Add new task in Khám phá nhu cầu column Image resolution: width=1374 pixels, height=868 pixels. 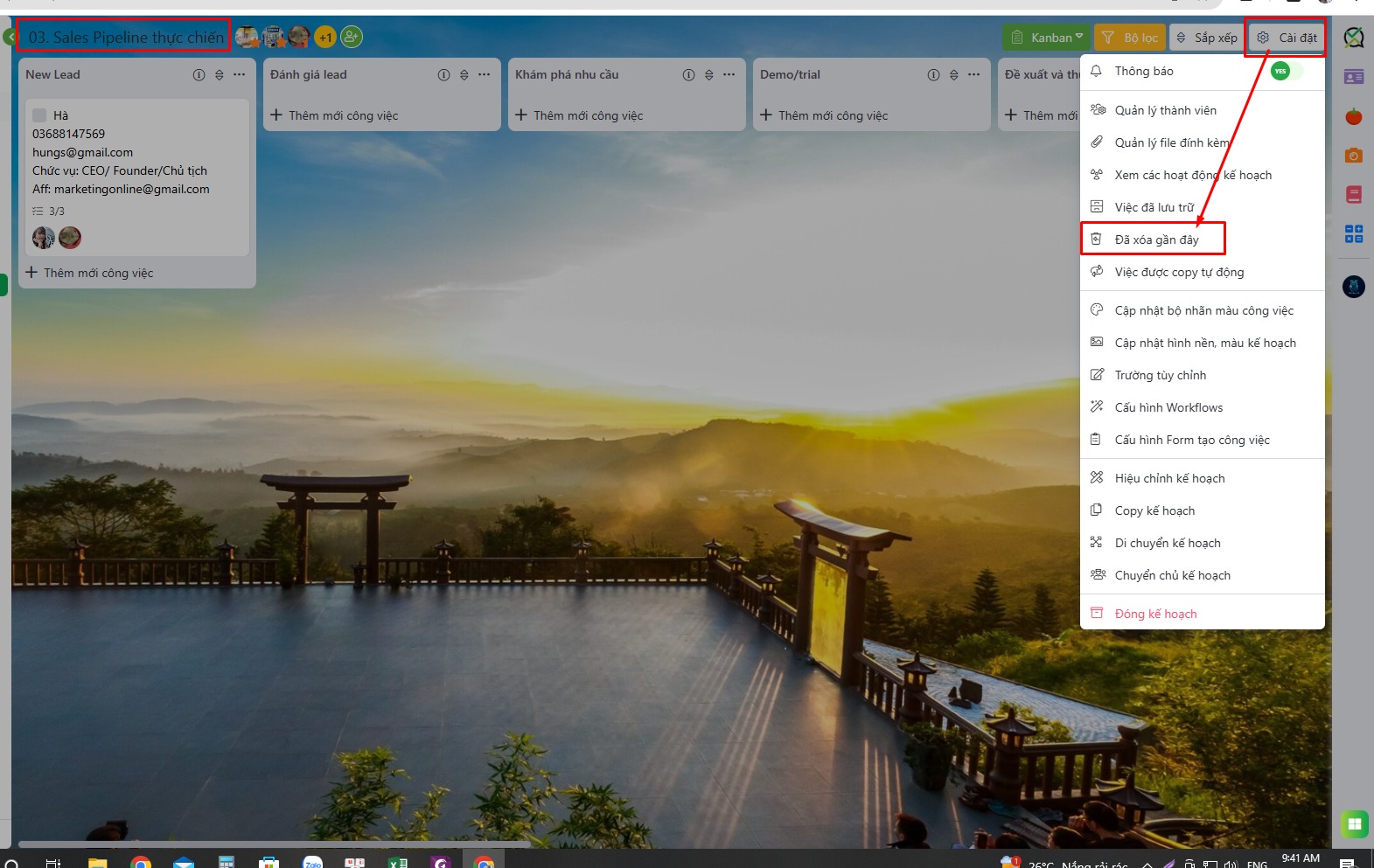[x=579, y=115]
